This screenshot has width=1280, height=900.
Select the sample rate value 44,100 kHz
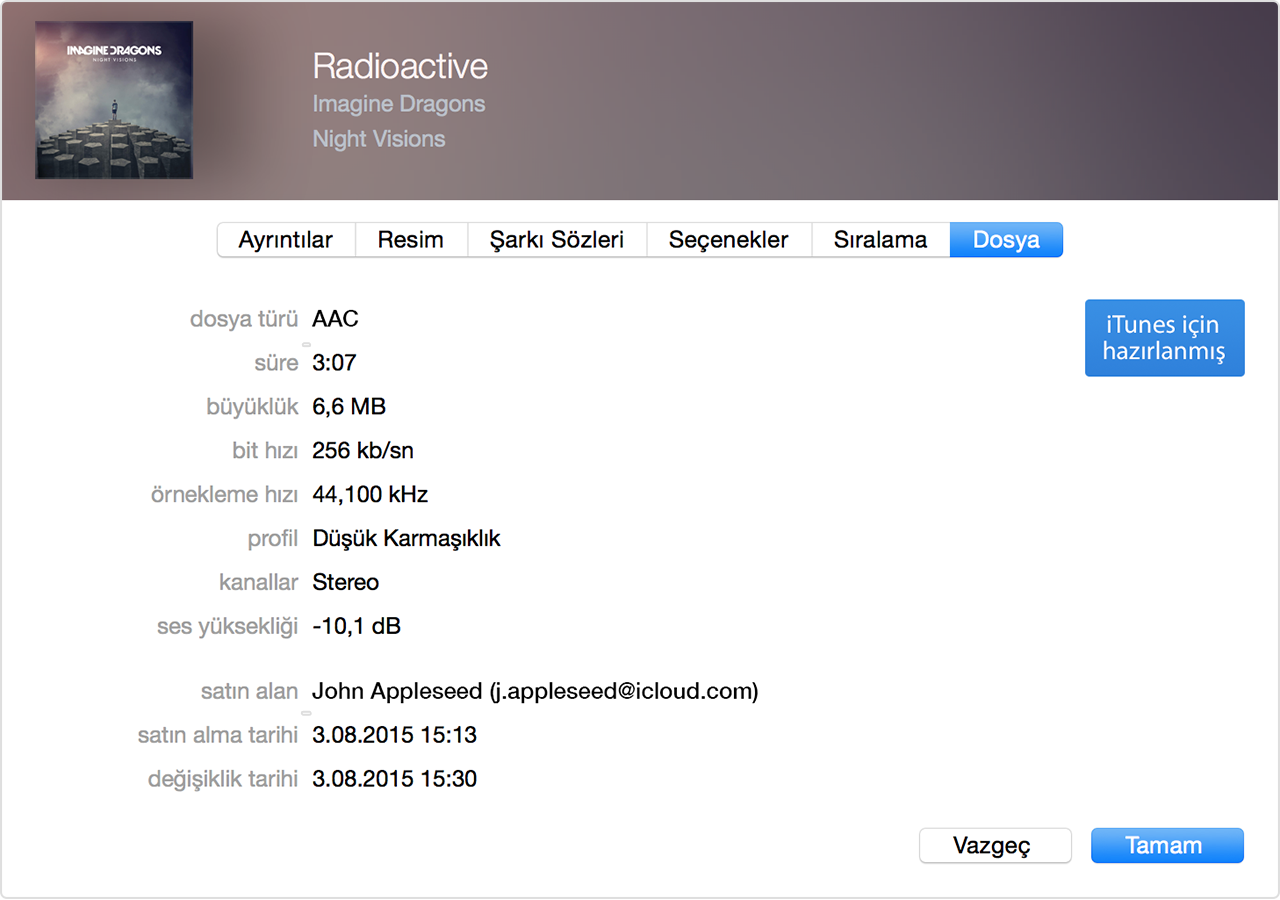click(370, 495)
